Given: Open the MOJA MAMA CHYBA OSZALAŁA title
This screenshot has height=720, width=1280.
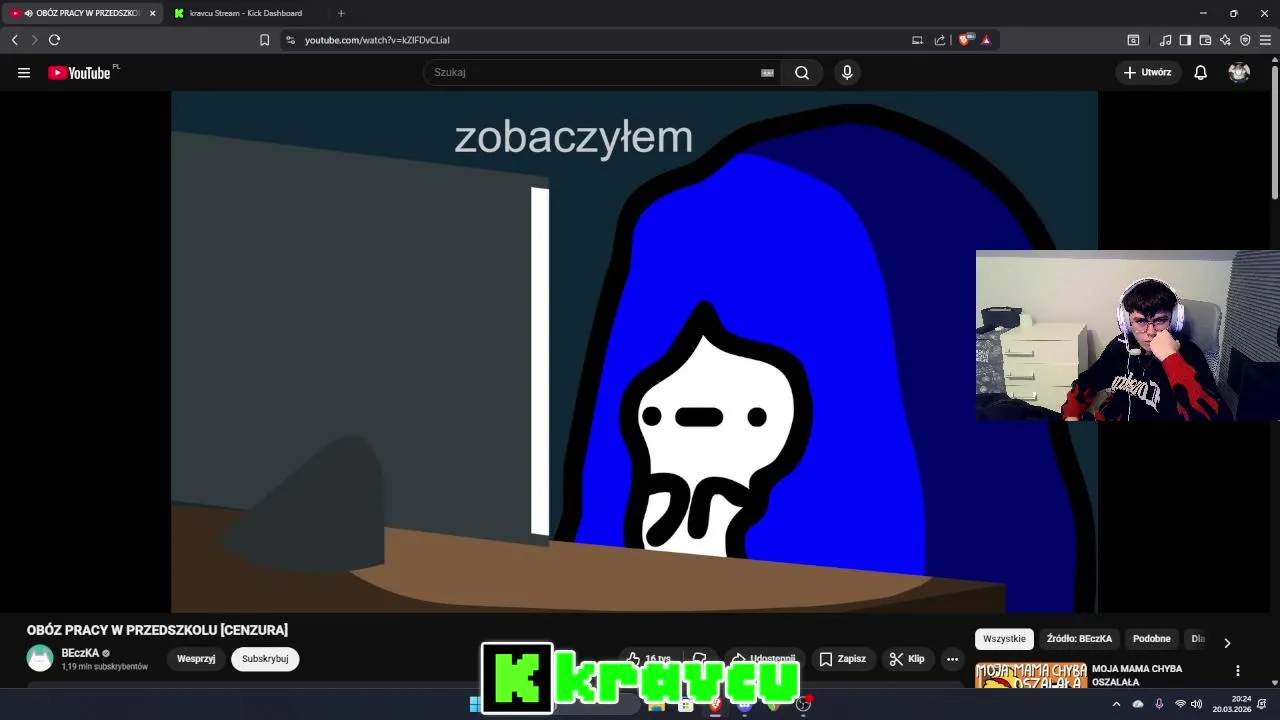Looking at the screenshot, I should pyautogui.click(x=1137, y=675).
